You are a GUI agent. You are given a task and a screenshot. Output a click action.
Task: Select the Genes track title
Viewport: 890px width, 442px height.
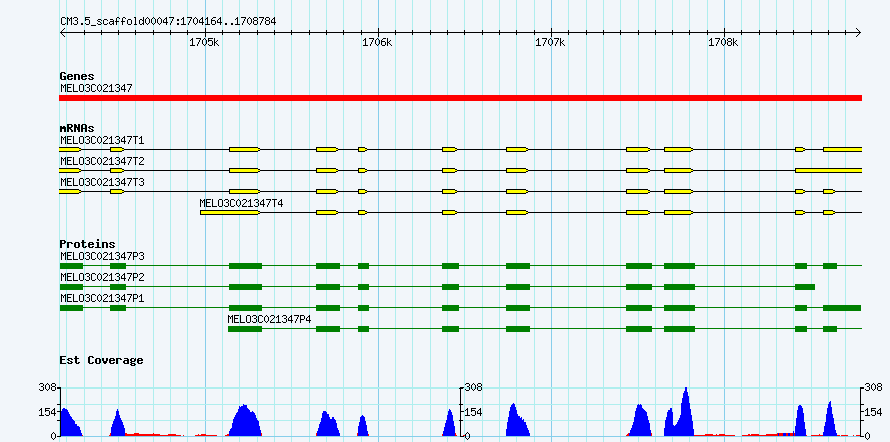pyautogui.click(x=77, y=76)
